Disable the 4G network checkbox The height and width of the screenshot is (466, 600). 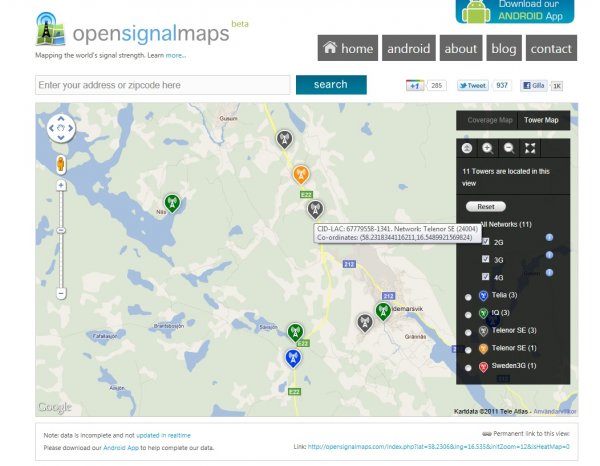click(486, 276)
